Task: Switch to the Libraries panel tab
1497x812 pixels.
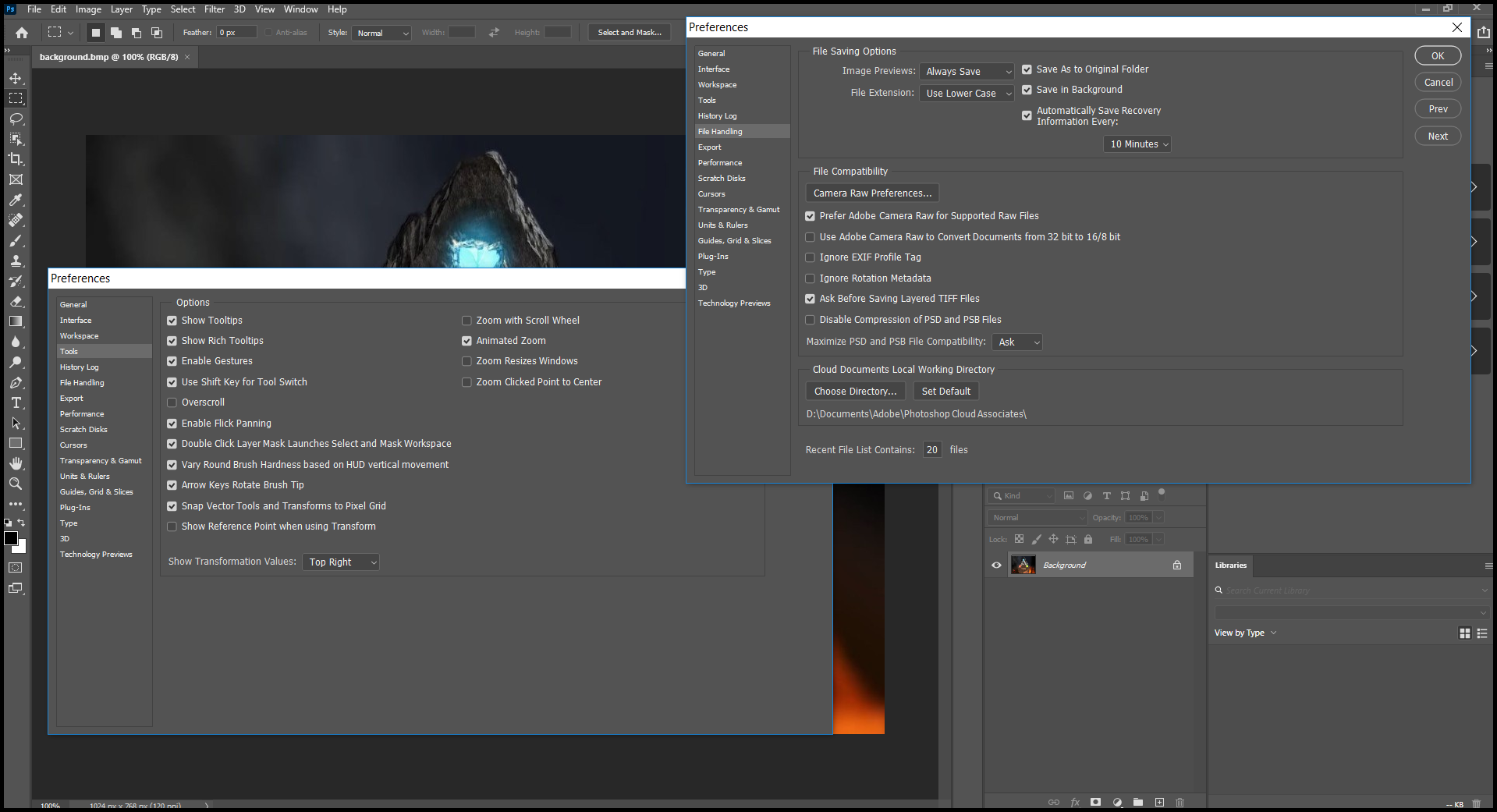Action: tap(1231, 566)
